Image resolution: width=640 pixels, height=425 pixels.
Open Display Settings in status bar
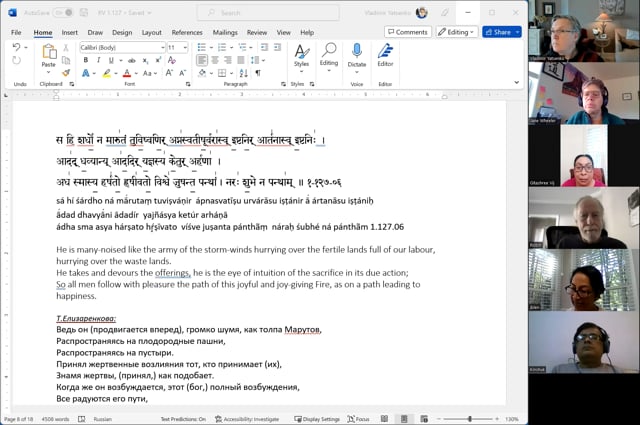pyautogui.click(x=317, y=419)
